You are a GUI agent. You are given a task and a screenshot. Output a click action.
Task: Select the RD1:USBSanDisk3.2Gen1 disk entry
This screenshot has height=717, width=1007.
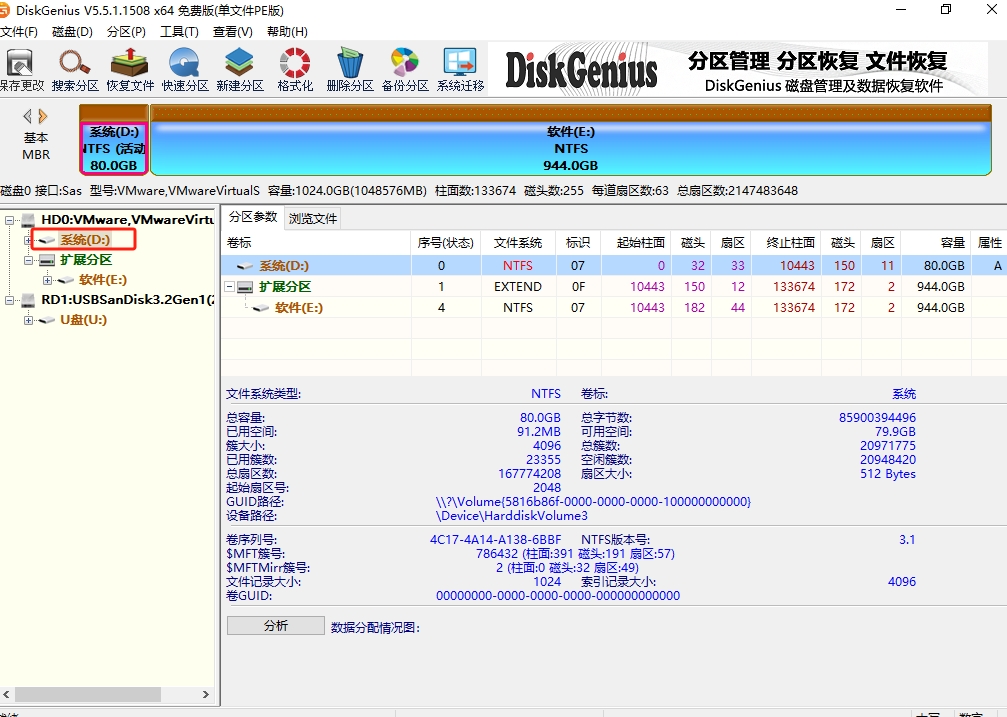(127, 299)
